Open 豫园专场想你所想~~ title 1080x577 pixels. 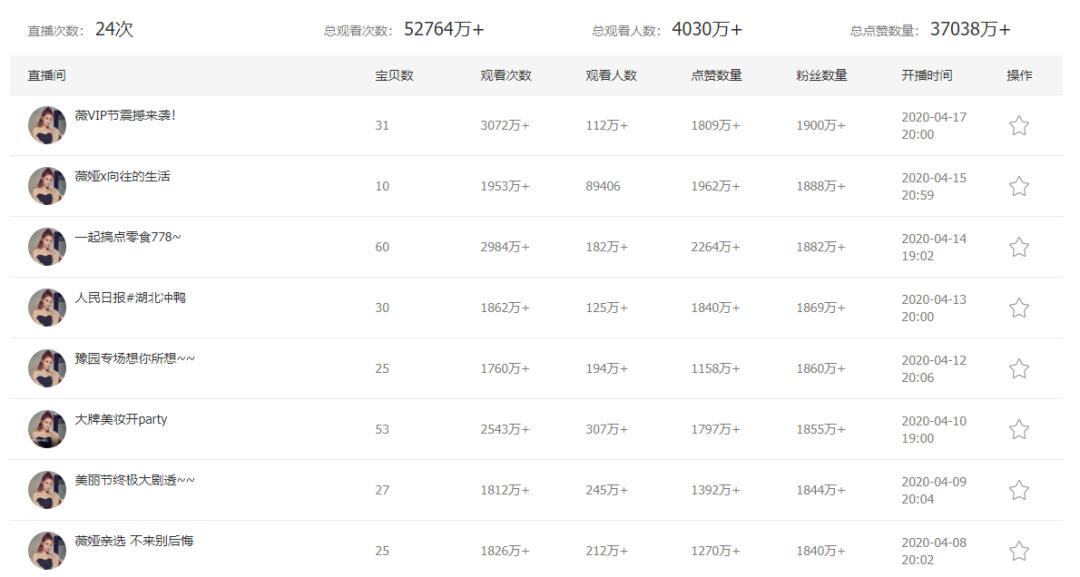[x=135, y=358]
